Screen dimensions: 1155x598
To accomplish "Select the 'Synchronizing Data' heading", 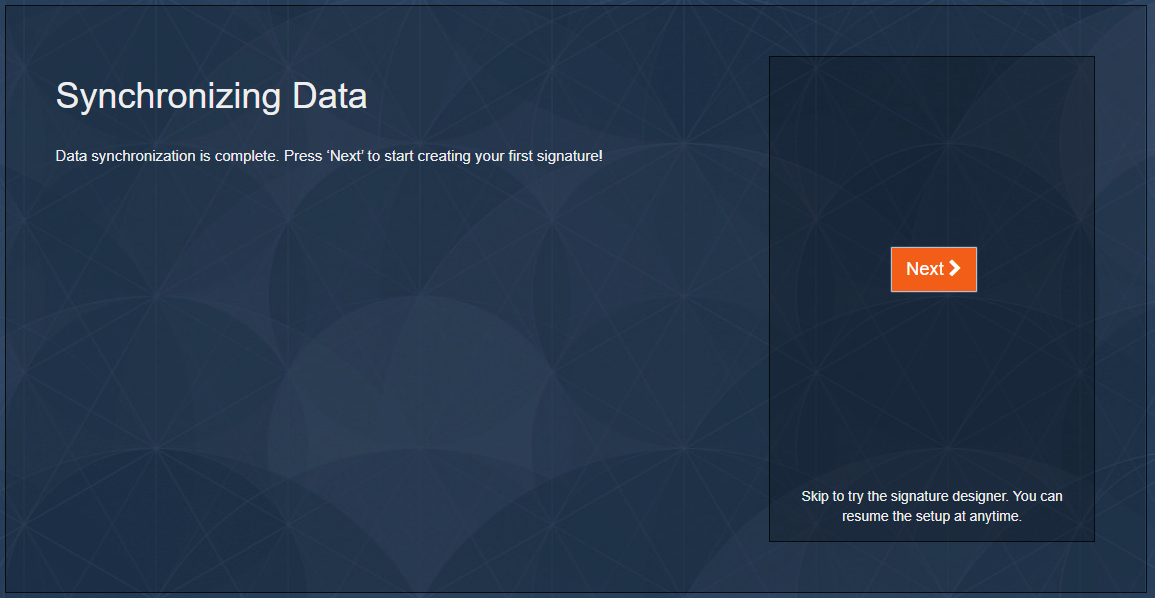I will point(211,96).
